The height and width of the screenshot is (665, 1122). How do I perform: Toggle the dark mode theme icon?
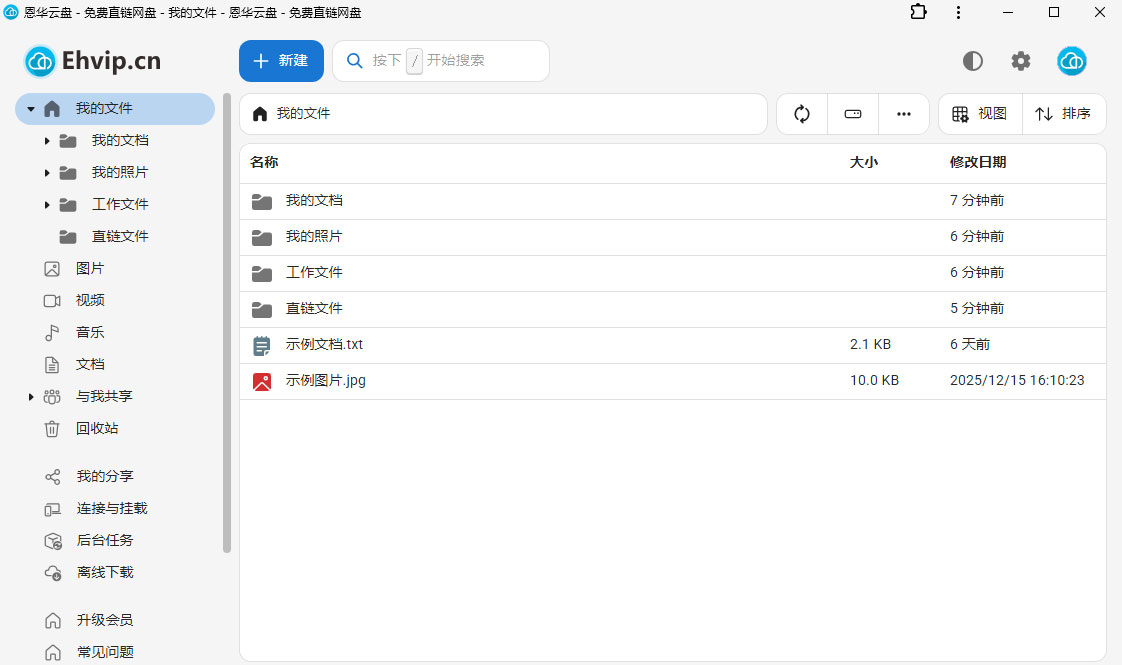click(x=972, y=61)
